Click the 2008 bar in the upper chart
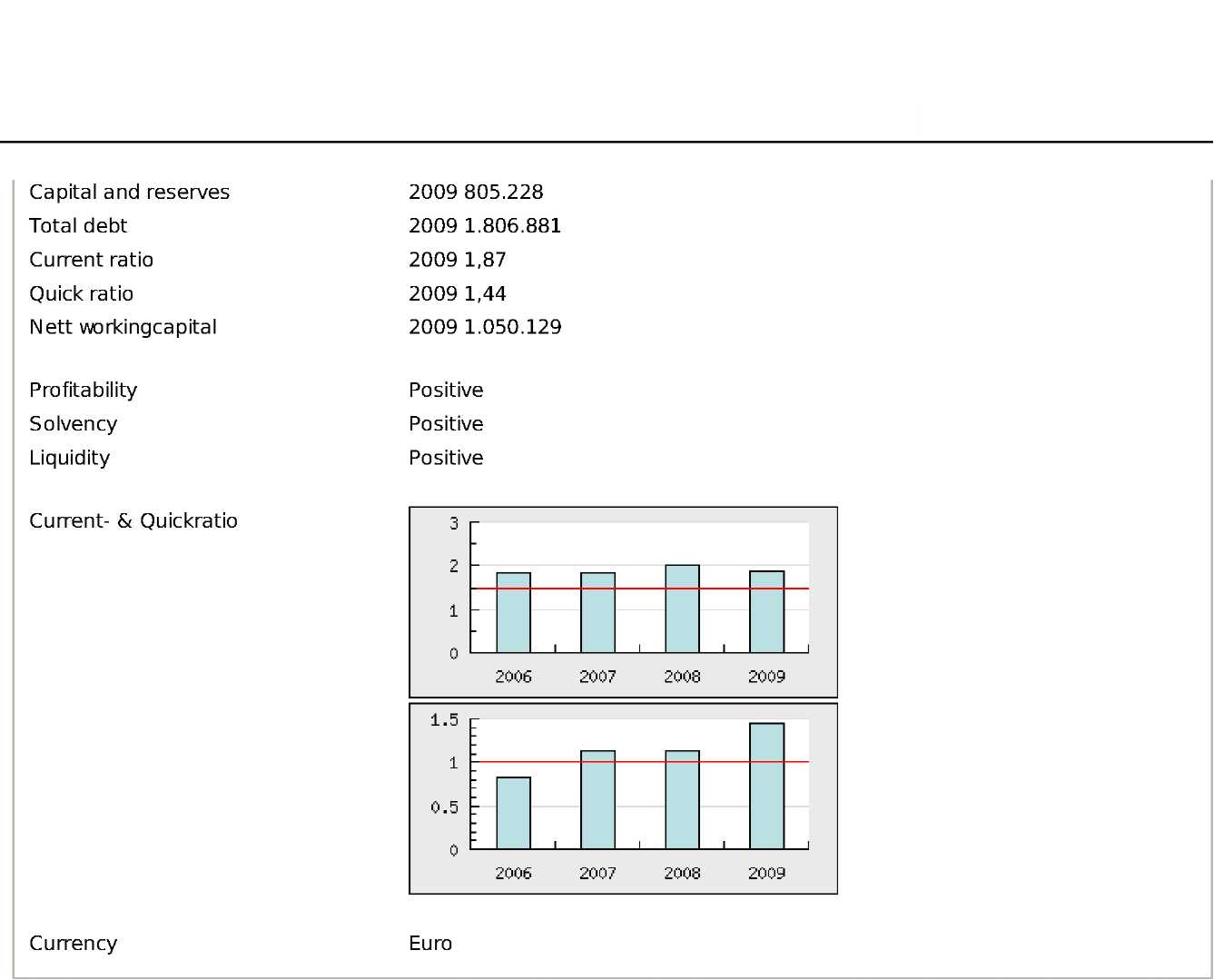The width and height of the screenshot is (1214, 980). pyautogui.click(x=682, y=609)
